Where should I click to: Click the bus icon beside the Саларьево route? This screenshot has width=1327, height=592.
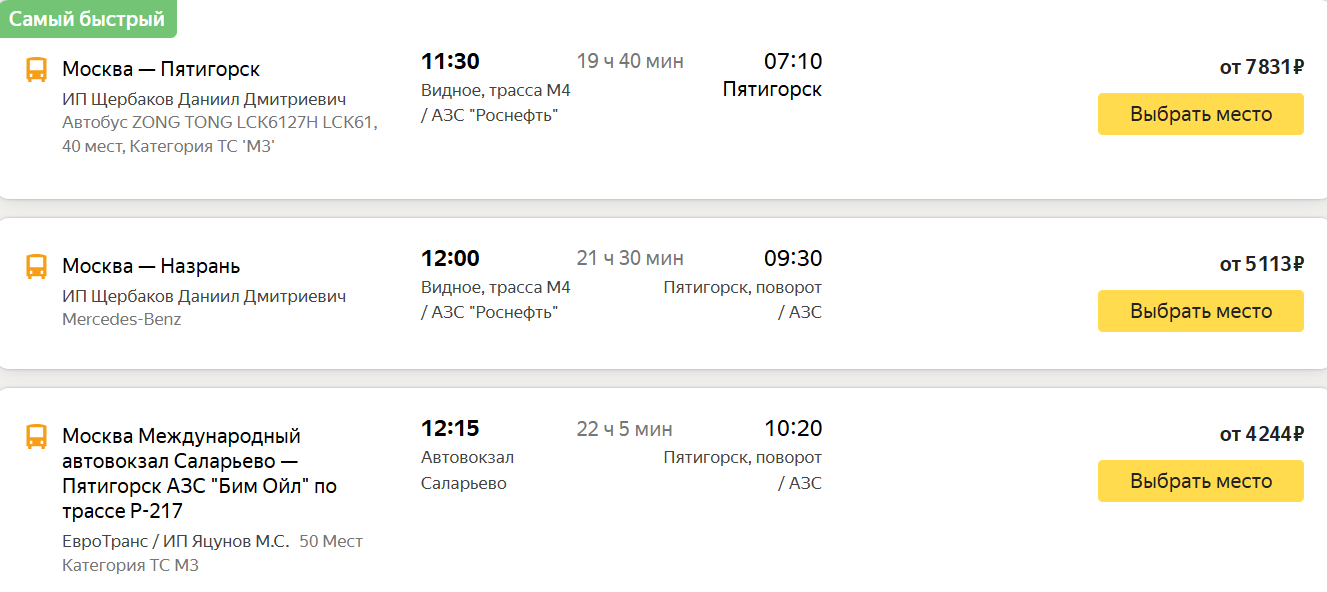click(36, 437)
